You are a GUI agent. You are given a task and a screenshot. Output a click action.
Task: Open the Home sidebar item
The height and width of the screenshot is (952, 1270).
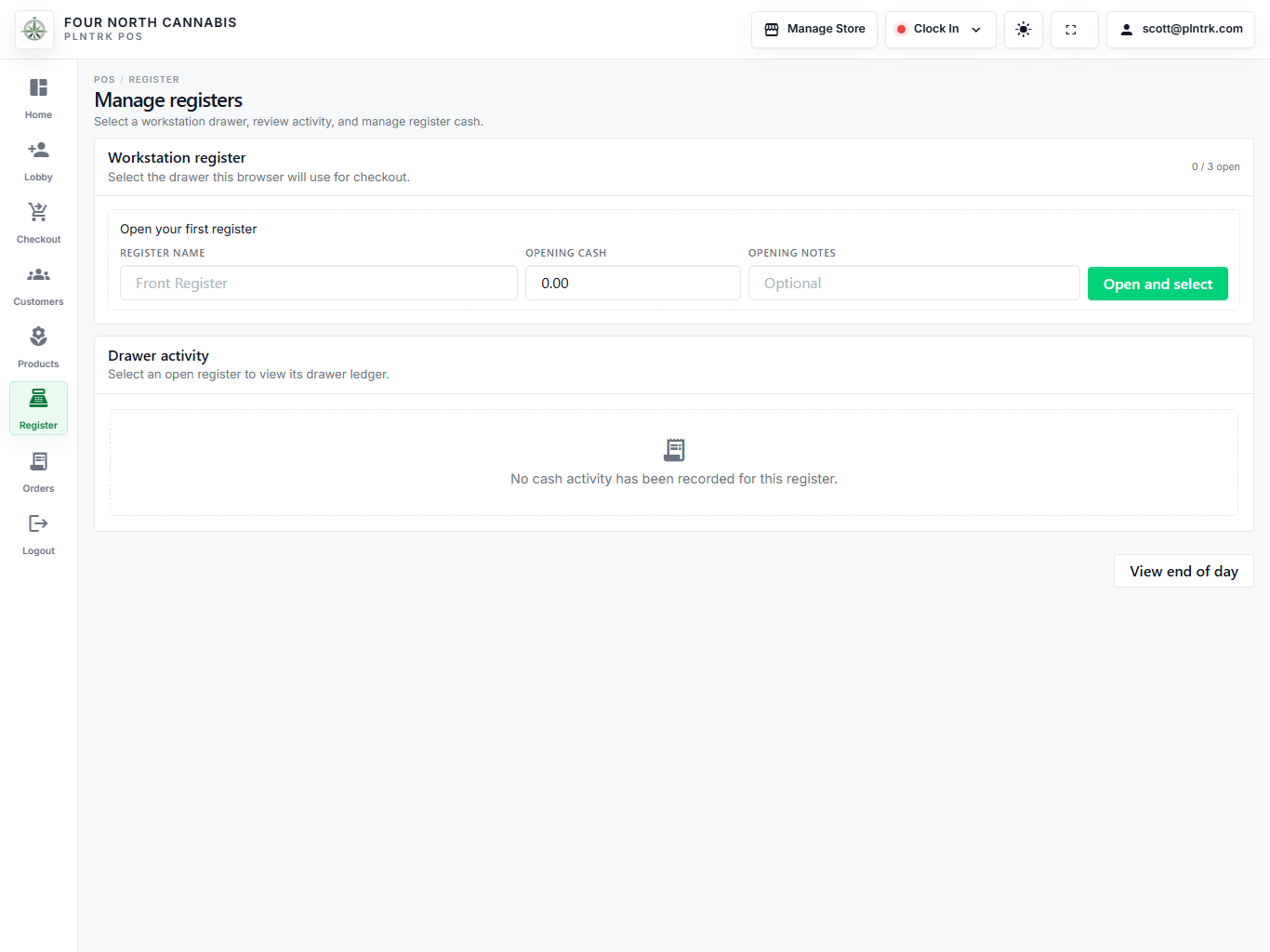click(38, 98)
